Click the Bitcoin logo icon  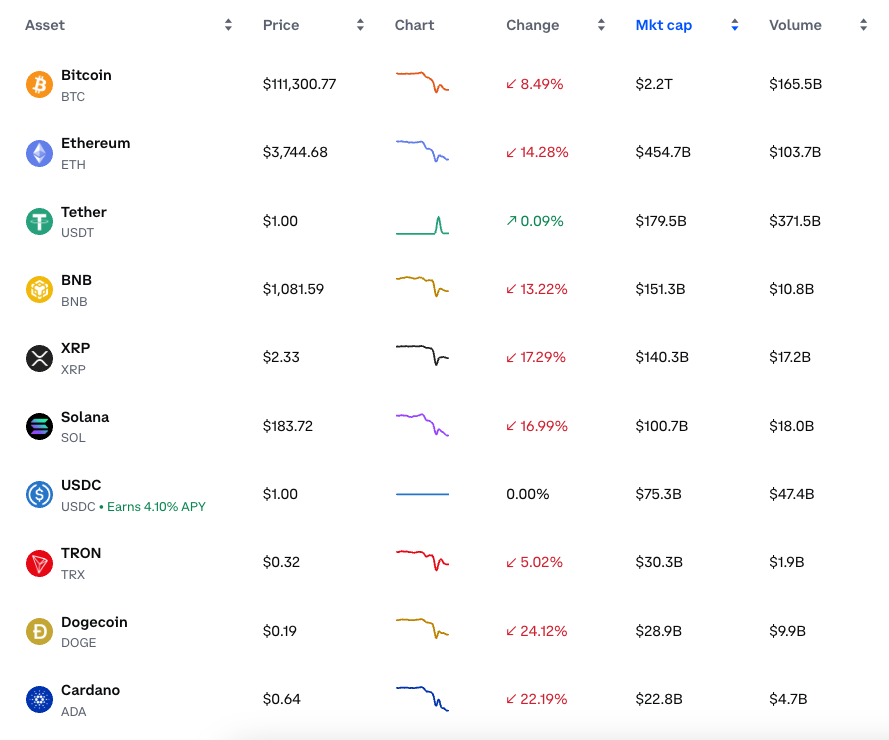click(40, 84)
